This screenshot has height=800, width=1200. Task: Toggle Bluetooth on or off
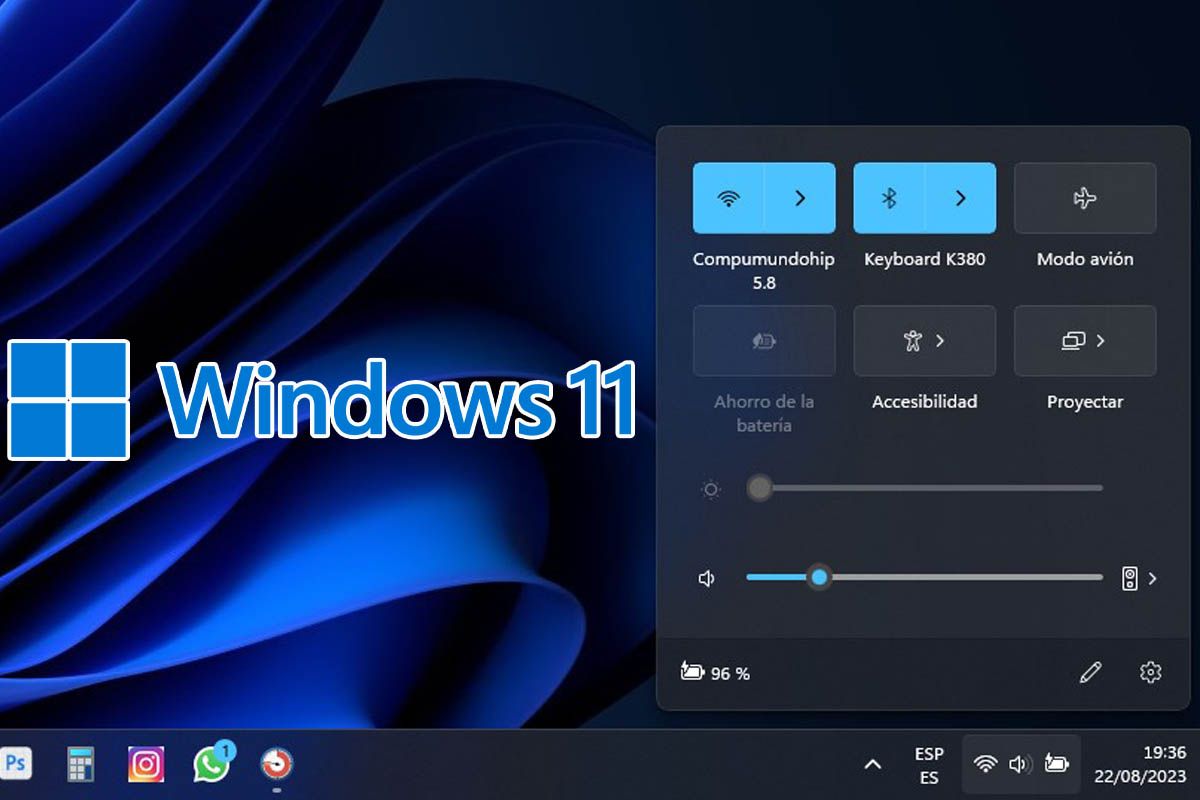pos(889,198)
